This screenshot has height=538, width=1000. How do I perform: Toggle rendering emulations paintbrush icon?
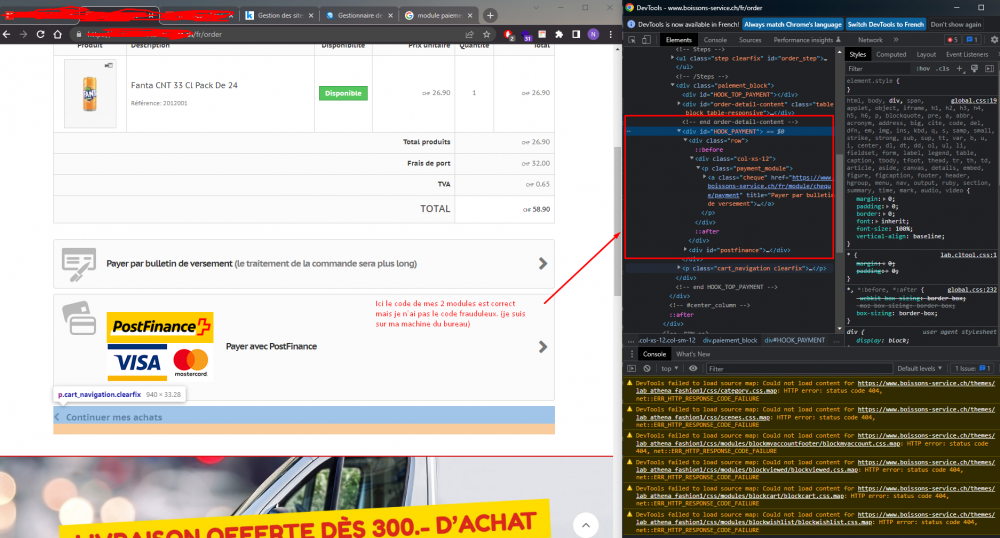[974, 68]
